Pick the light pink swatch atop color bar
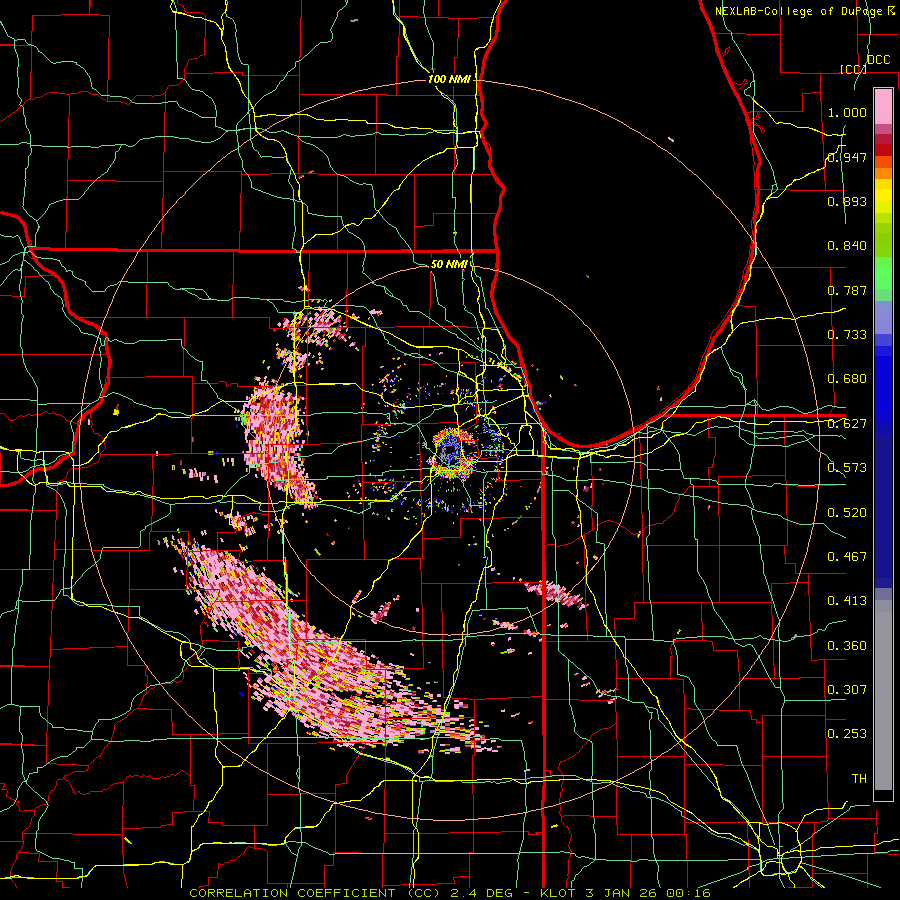Image resolution: width=900 pixels, height=900 pixels. click(x=883, y=106)
